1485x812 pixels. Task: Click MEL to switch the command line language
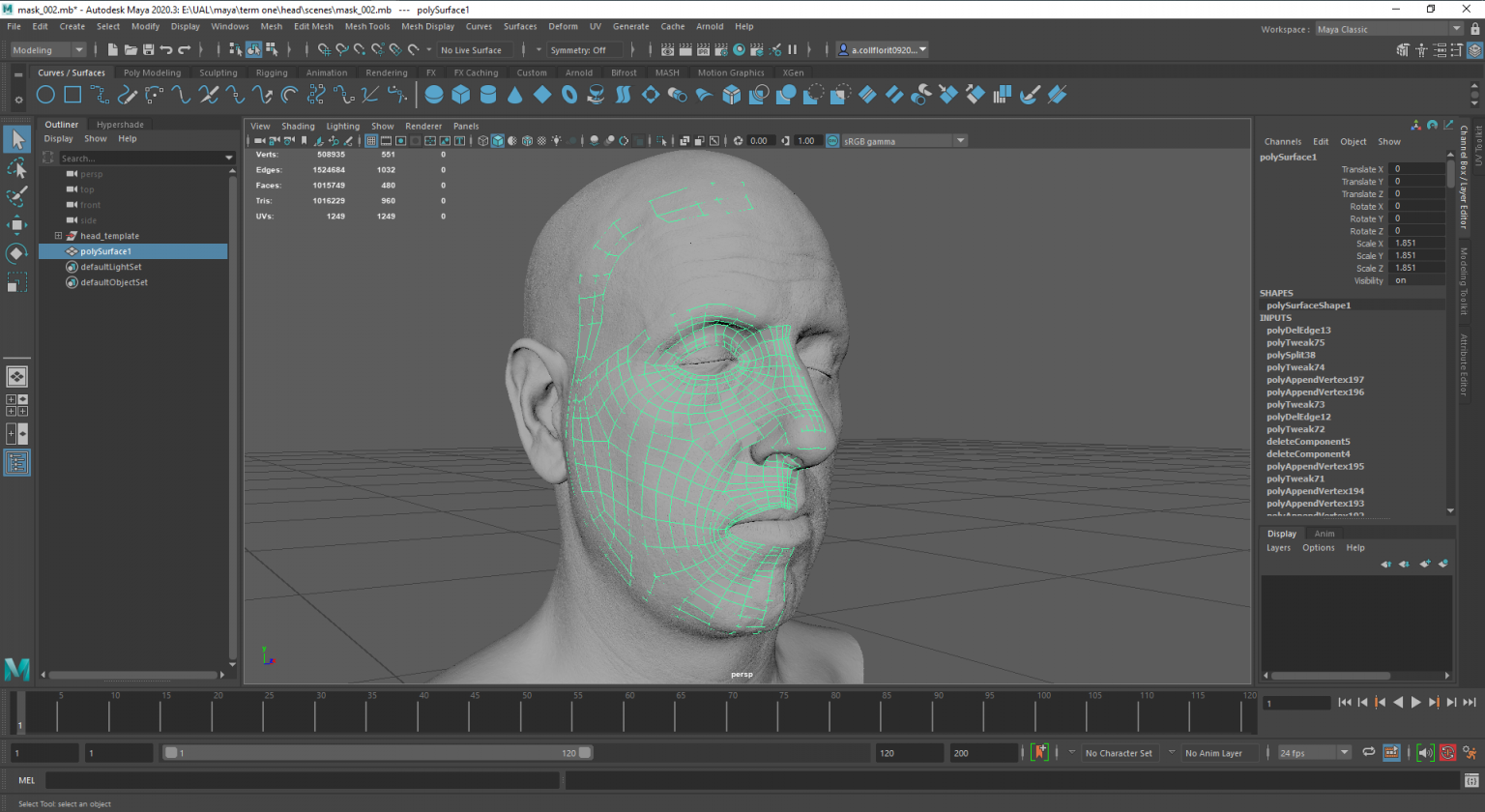[x=26, y=780]
